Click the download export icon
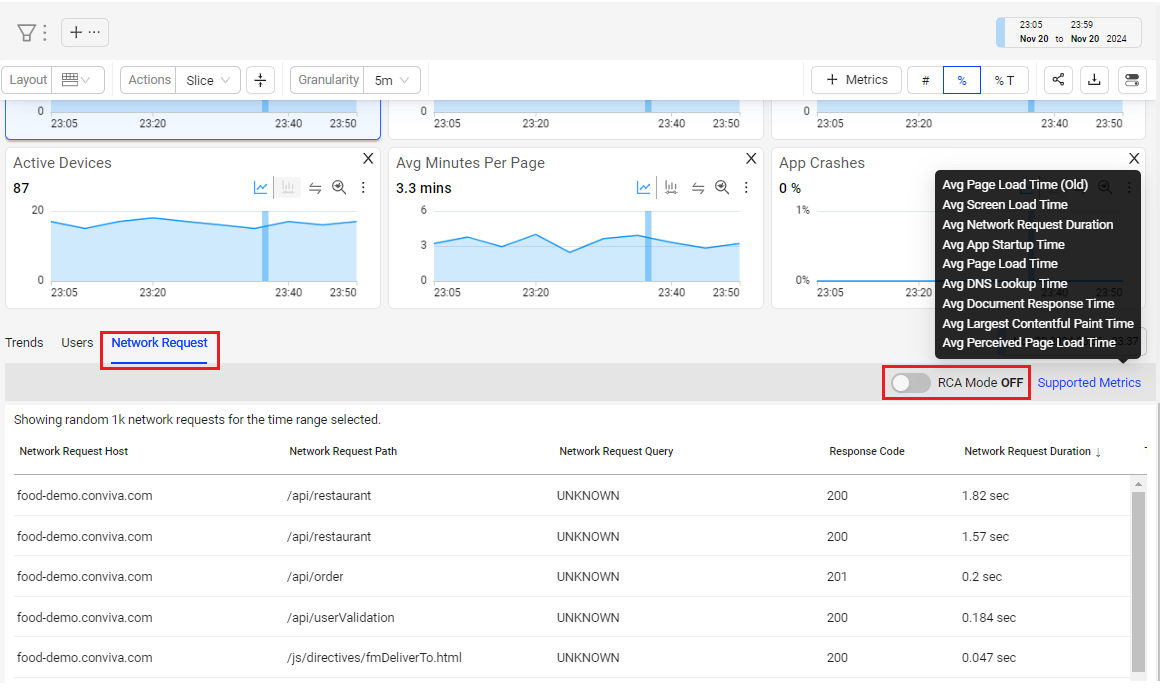 tap(1094, 80)
